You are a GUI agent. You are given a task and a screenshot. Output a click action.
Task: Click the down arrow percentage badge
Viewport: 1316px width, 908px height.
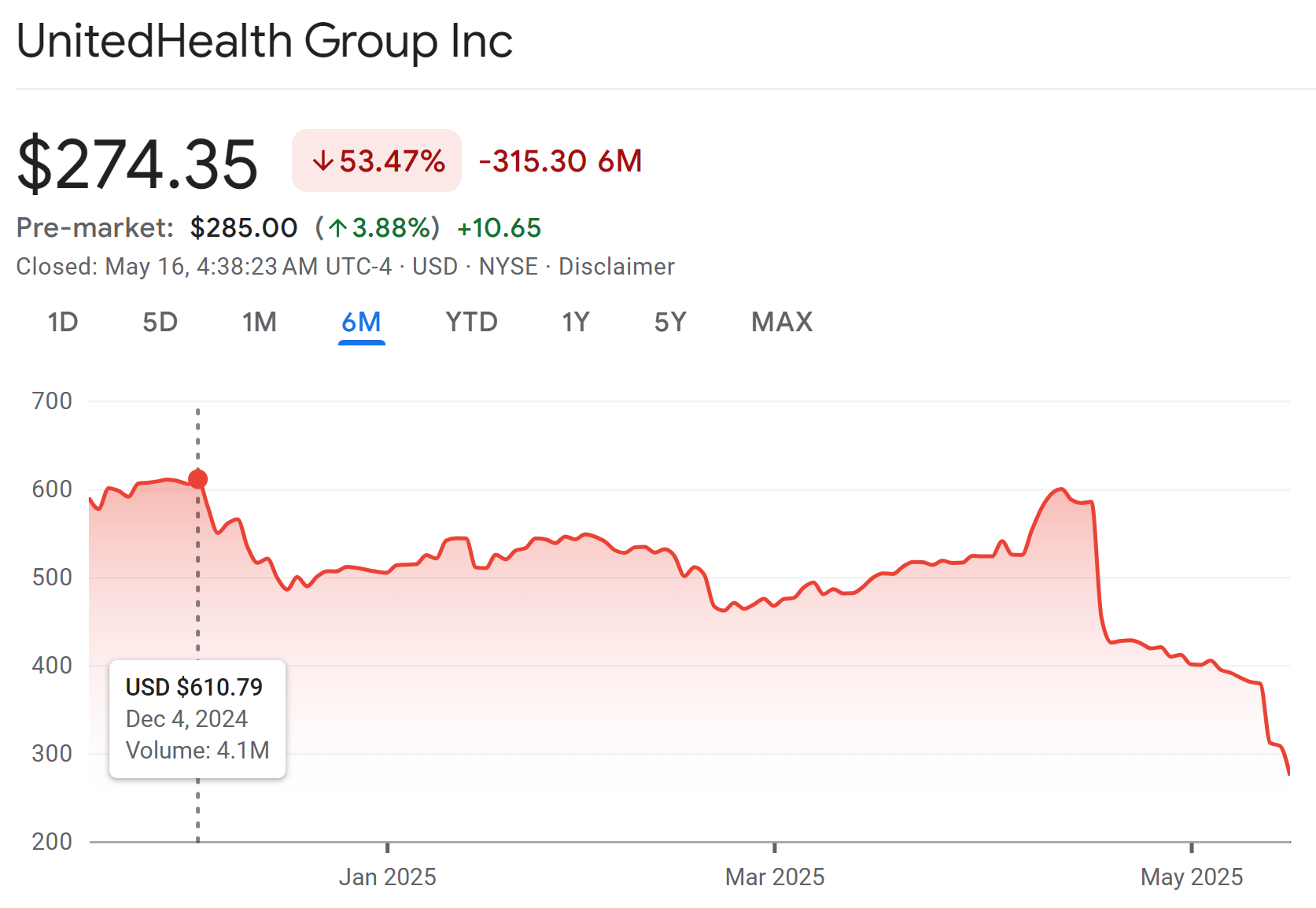[377, 161]
